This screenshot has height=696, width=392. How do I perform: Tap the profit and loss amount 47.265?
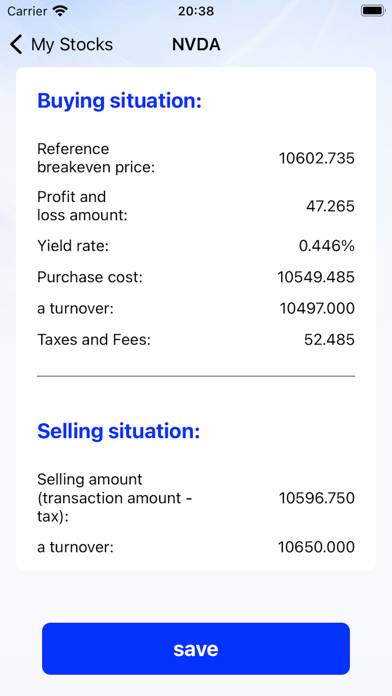330,206
